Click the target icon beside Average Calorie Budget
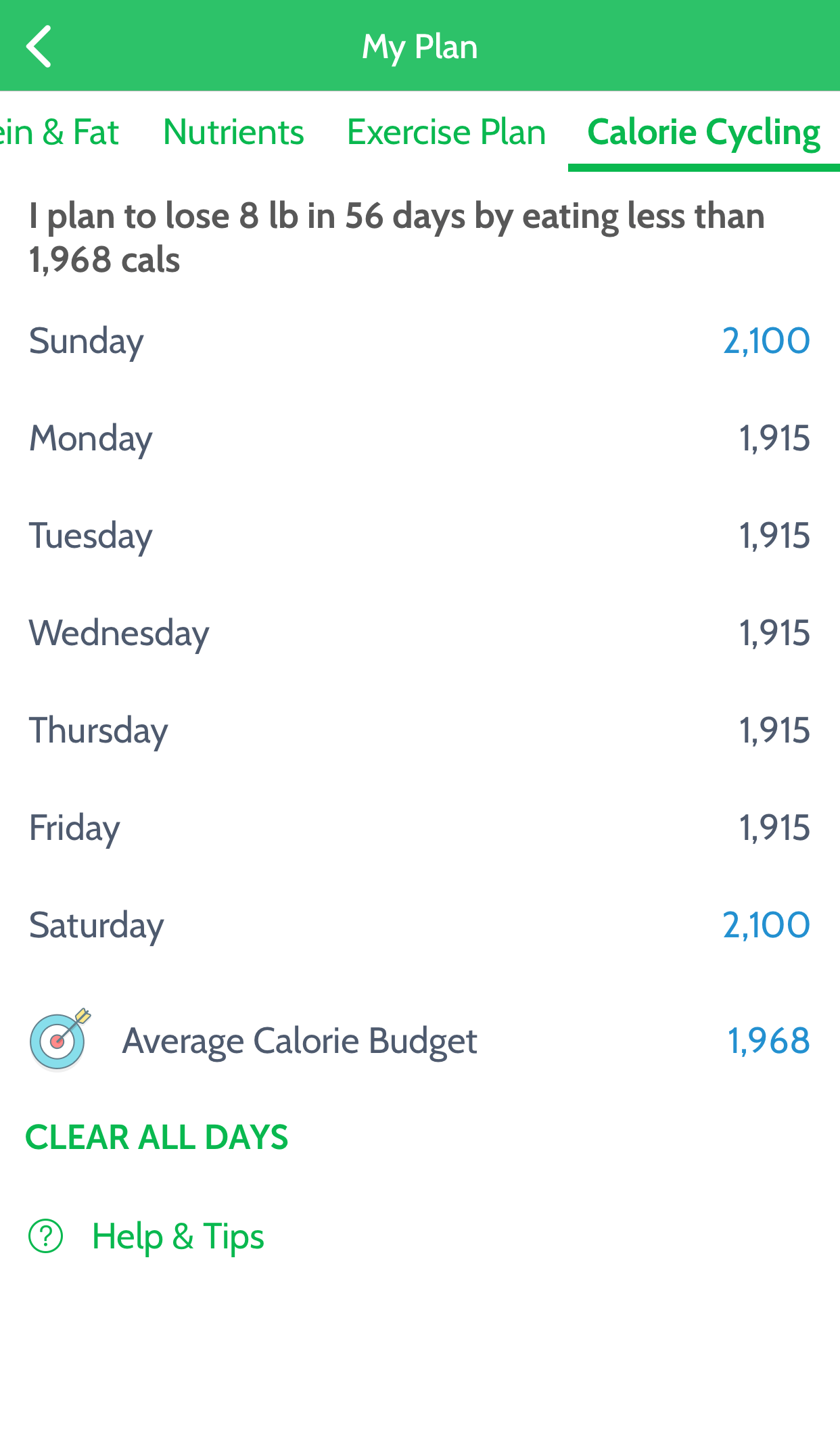Viewport: 840px width, 1454px height. pyautogui.click(x=60, y=1040)
